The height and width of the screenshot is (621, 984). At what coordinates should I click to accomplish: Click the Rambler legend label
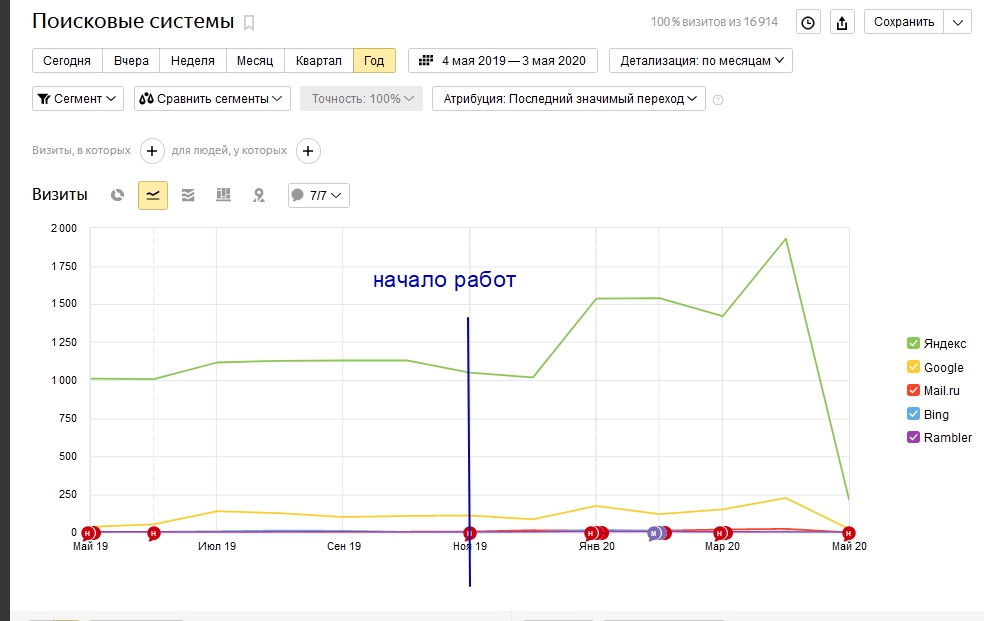(948, 437)
